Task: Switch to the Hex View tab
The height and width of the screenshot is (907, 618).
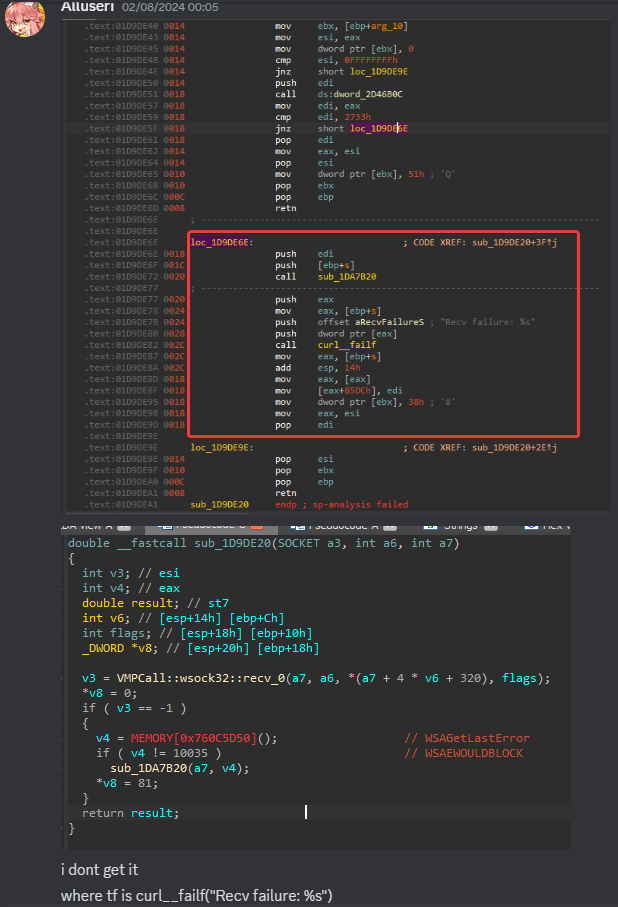Action: pyautogui.click(x=558, y=524)
